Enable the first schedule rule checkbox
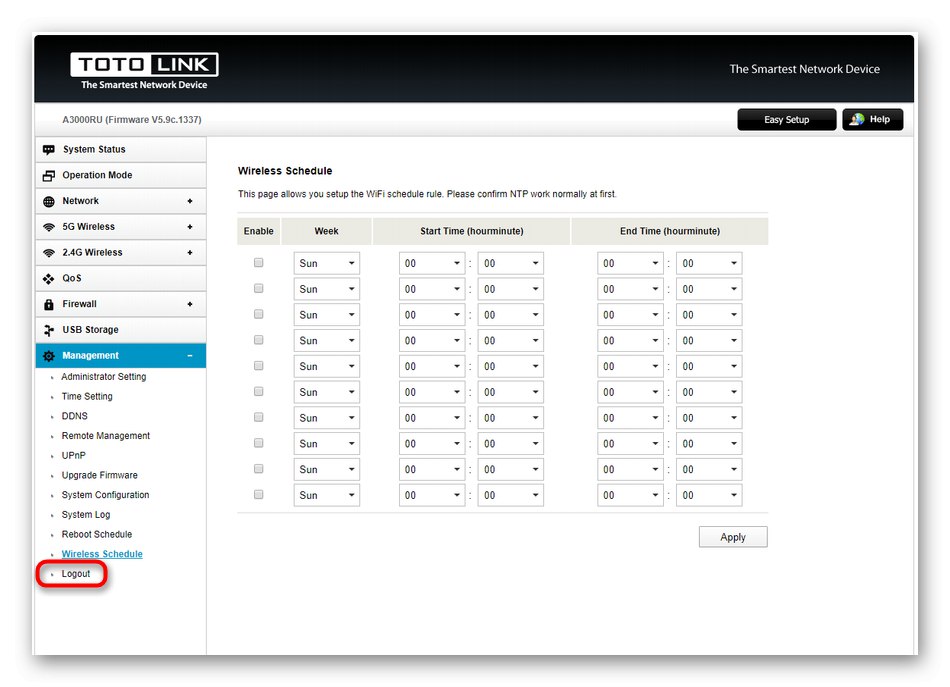Viewport: 950px width, 687px height. coord(259,262)
